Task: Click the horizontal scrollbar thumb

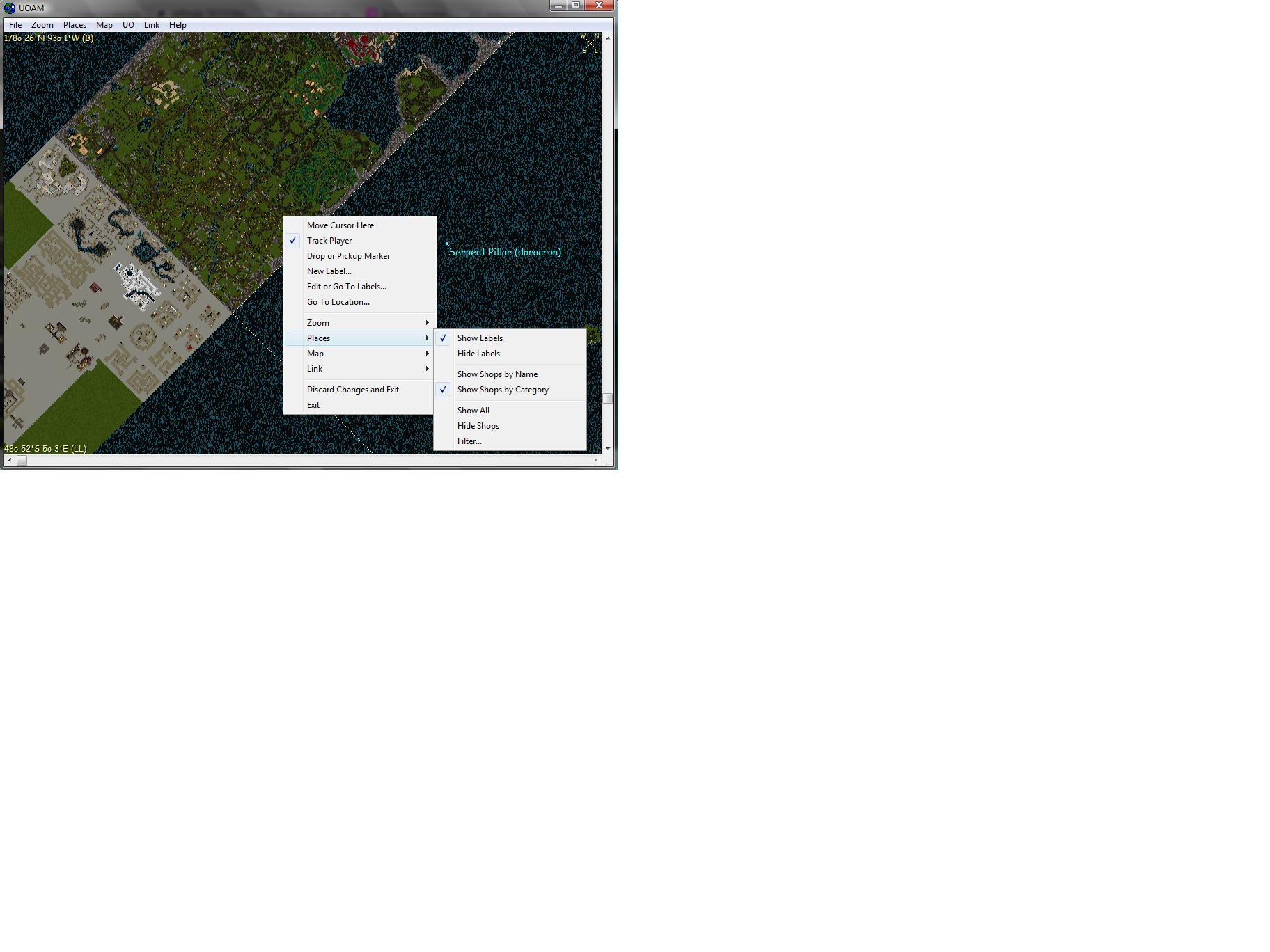Action: click(x=22, y=460)
